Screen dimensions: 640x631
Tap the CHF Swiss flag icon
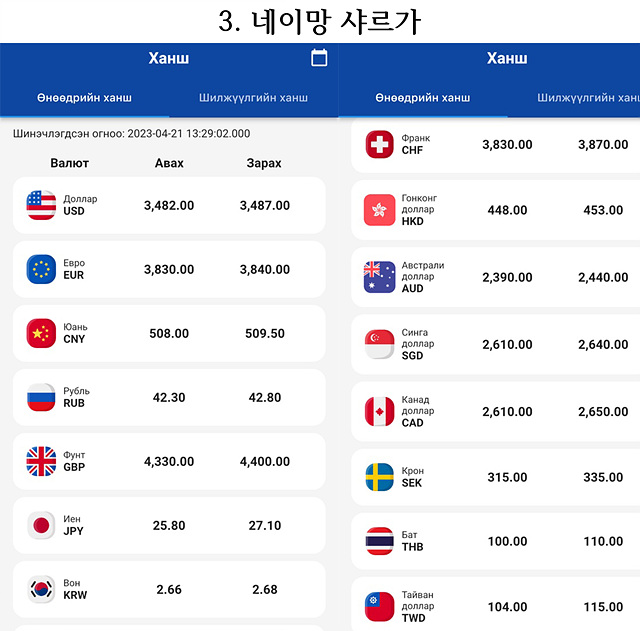tap(380, 144)
